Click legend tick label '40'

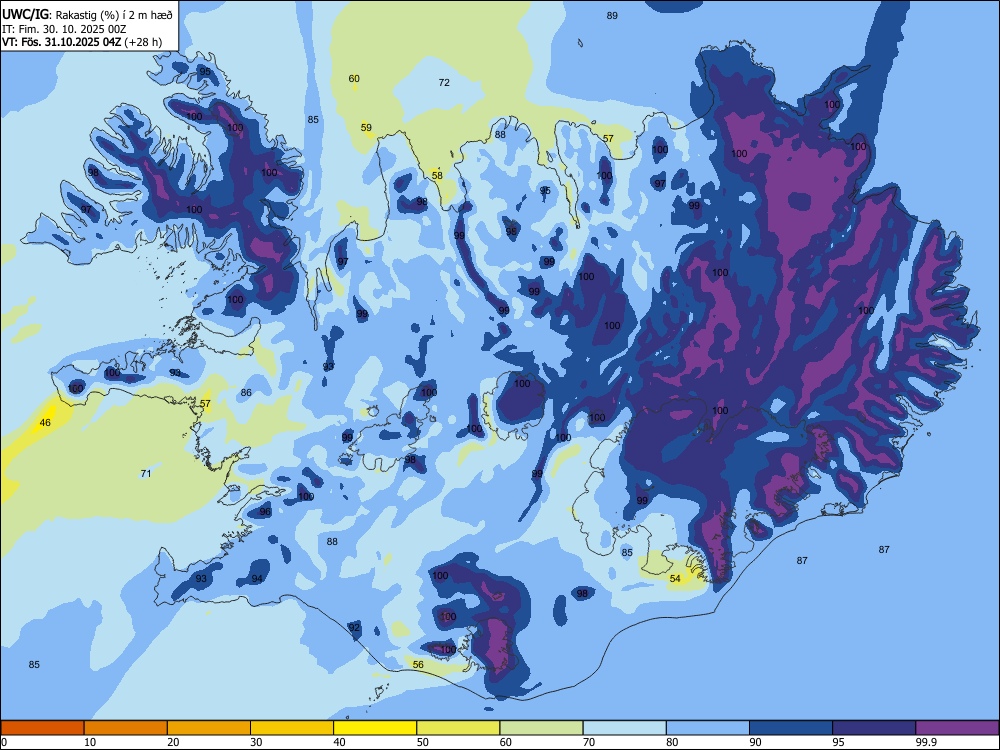(x=340, y=742)
